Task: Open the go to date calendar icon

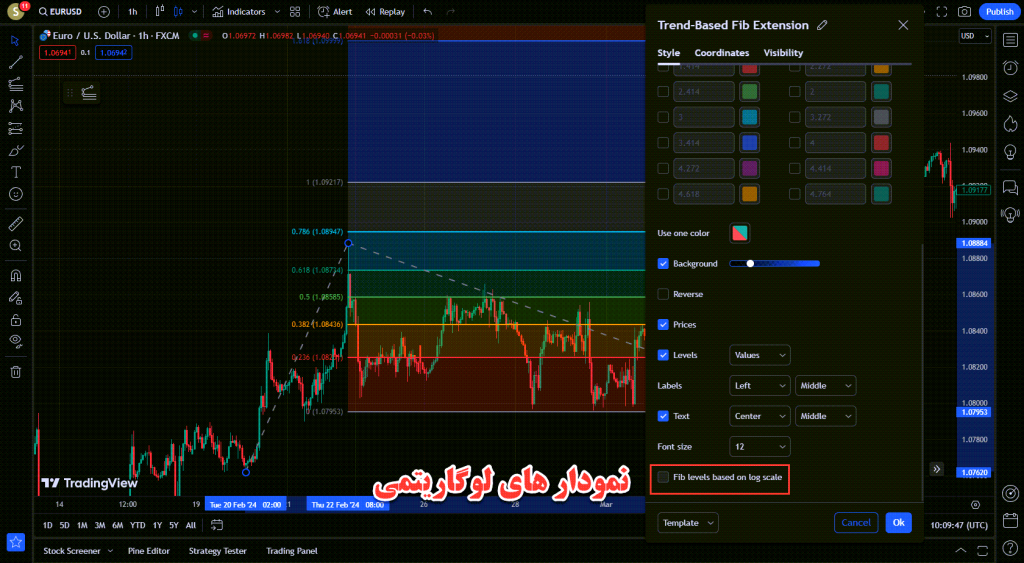Action: (x=217, y=525)
